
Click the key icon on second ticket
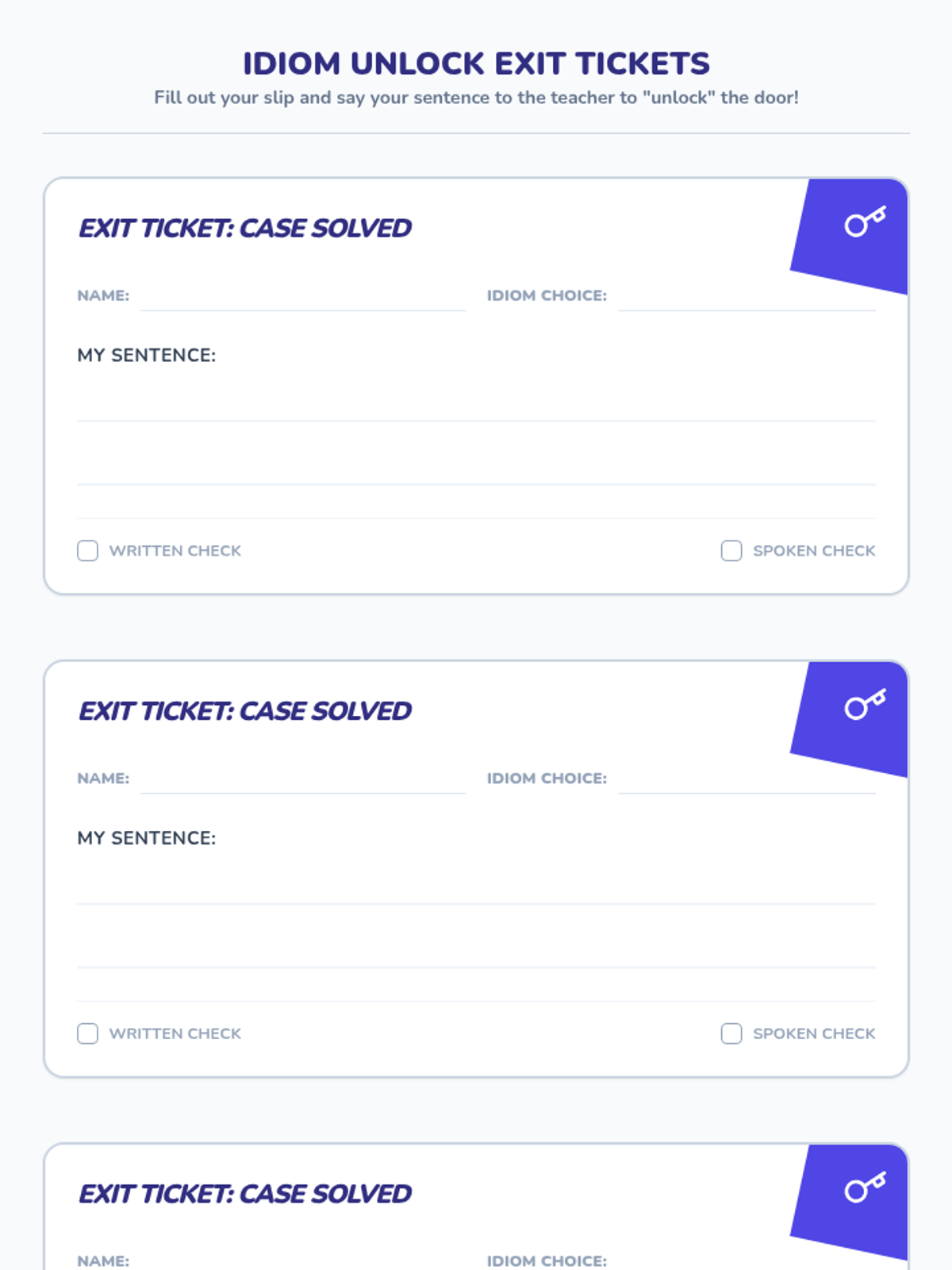(865, 706)
